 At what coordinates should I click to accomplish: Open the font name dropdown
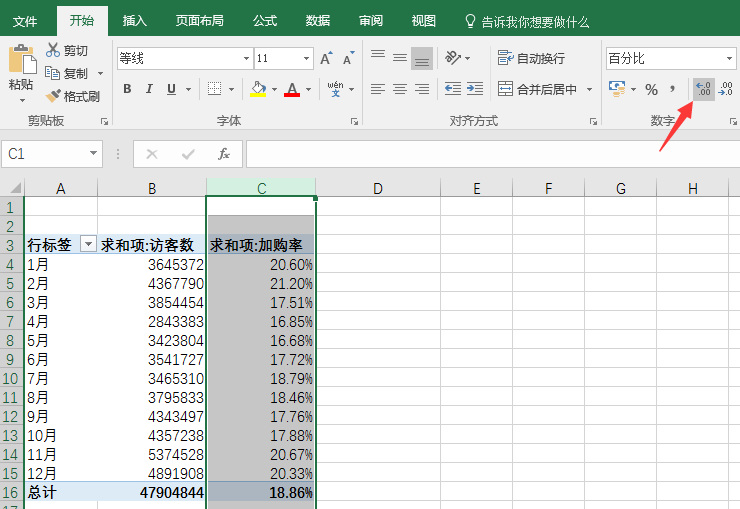tap(246, 59)
